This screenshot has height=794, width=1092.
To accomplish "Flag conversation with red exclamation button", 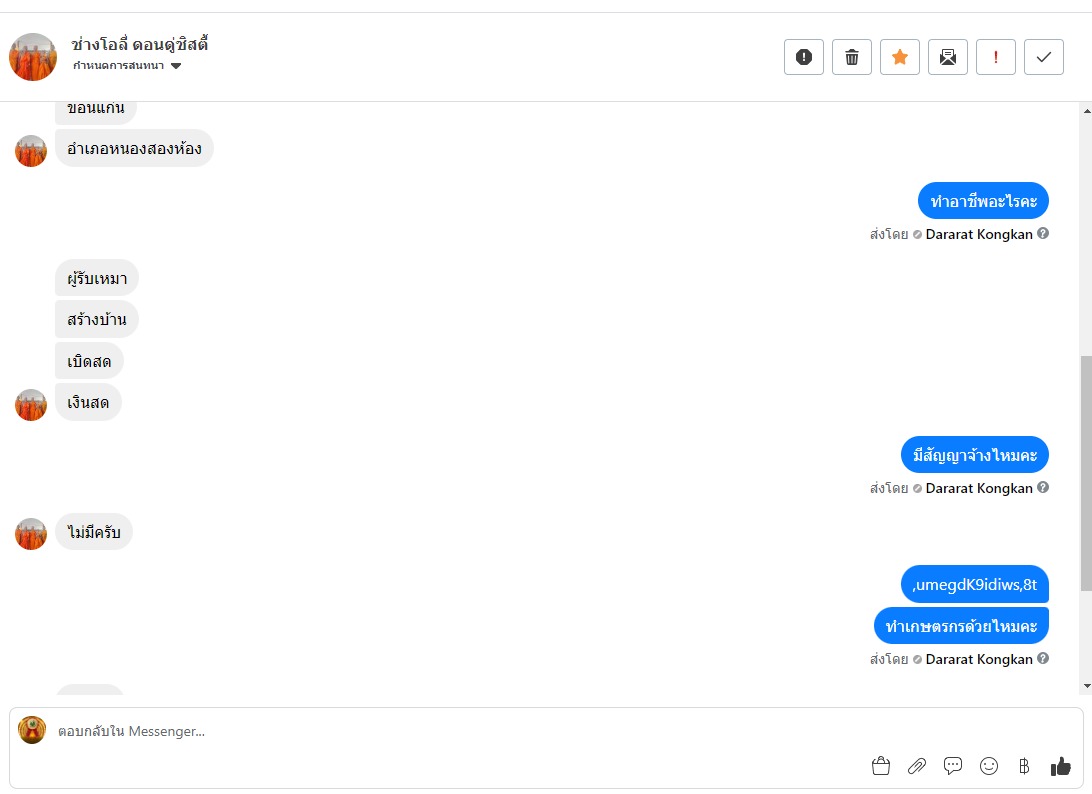I will (996, 57).
